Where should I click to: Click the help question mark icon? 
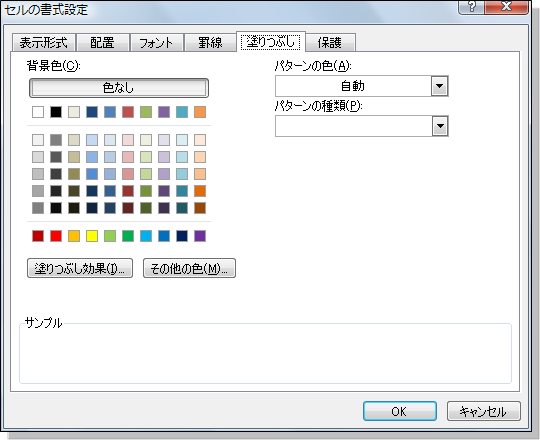[471, 7]
